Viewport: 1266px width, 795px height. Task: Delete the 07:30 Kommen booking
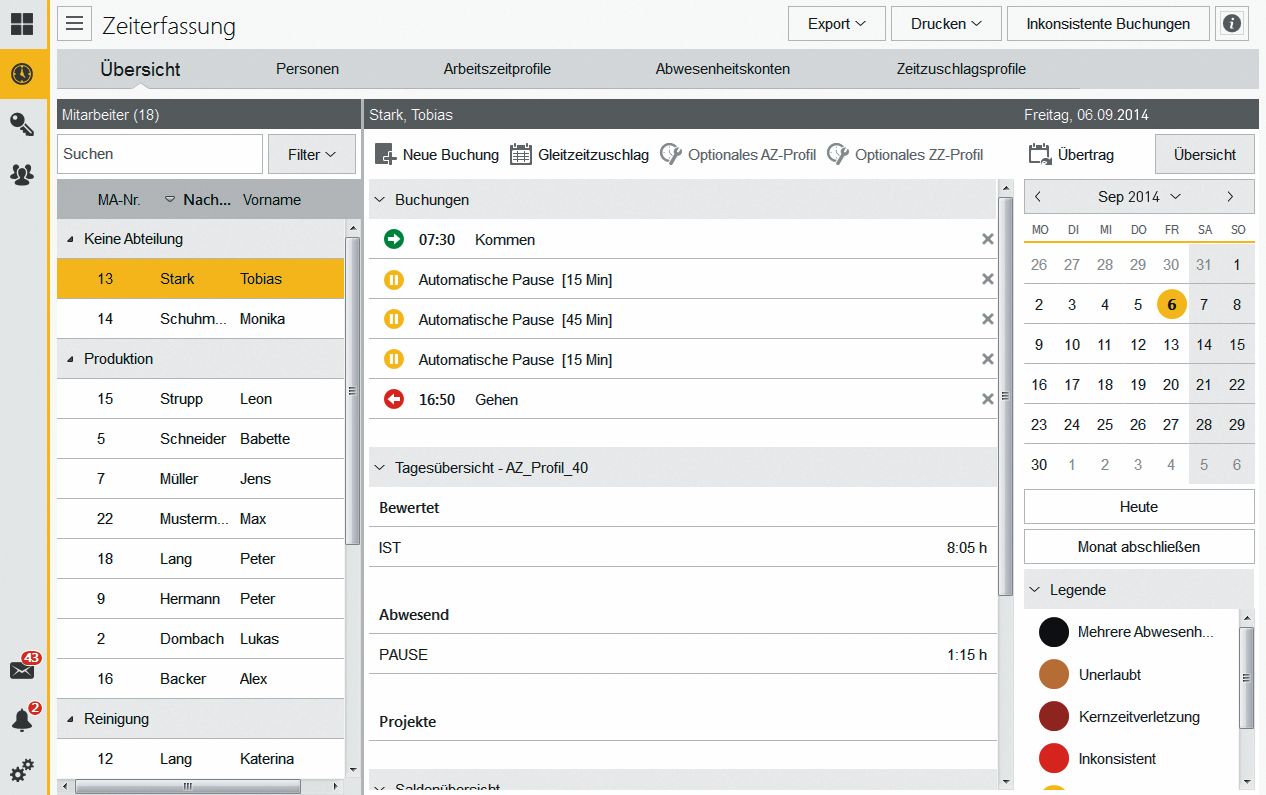[988, 239]
